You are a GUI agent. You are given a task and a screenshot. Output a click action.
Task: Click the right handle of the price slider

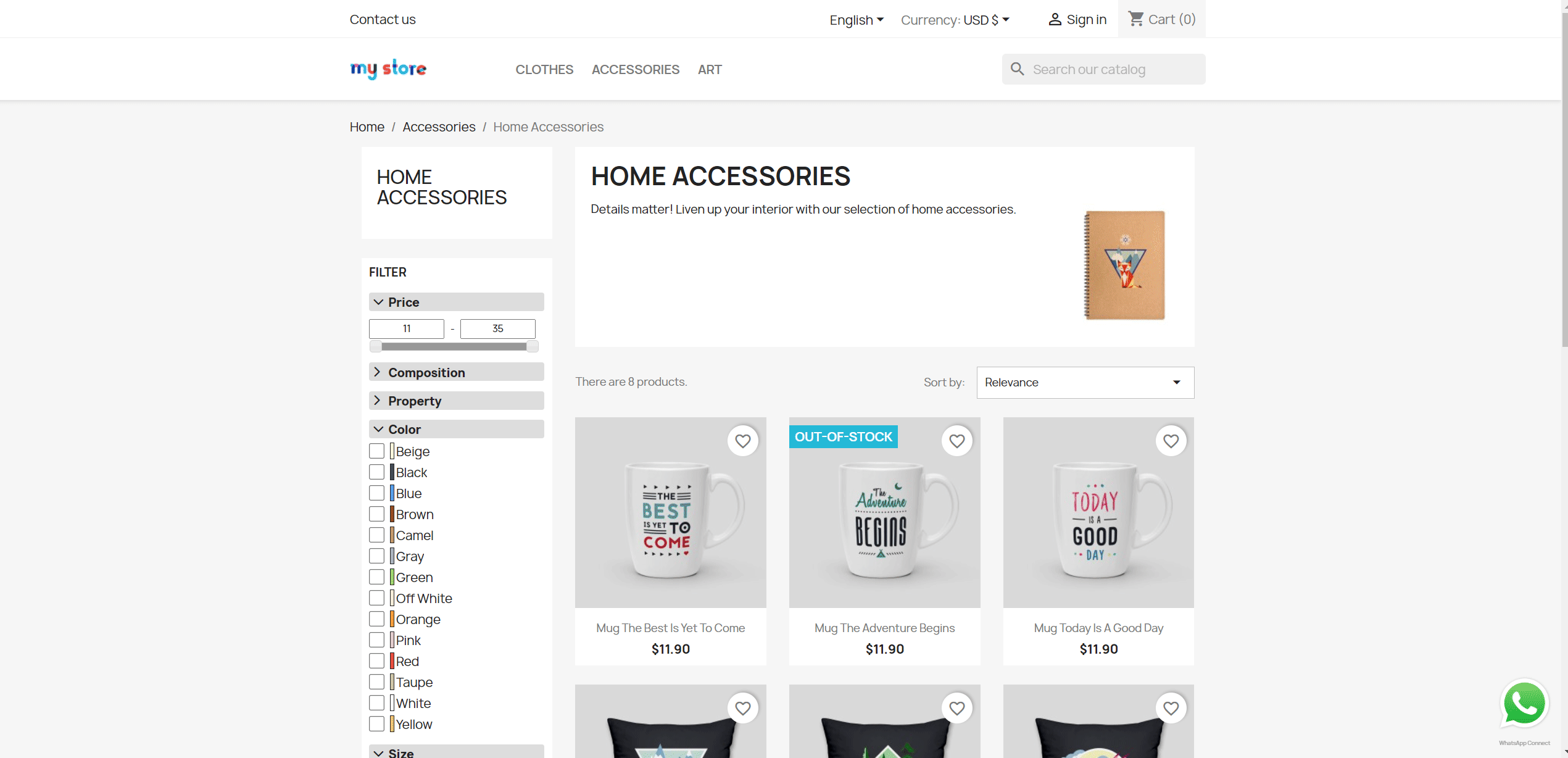pyautogui.click(x=533, y=346)
